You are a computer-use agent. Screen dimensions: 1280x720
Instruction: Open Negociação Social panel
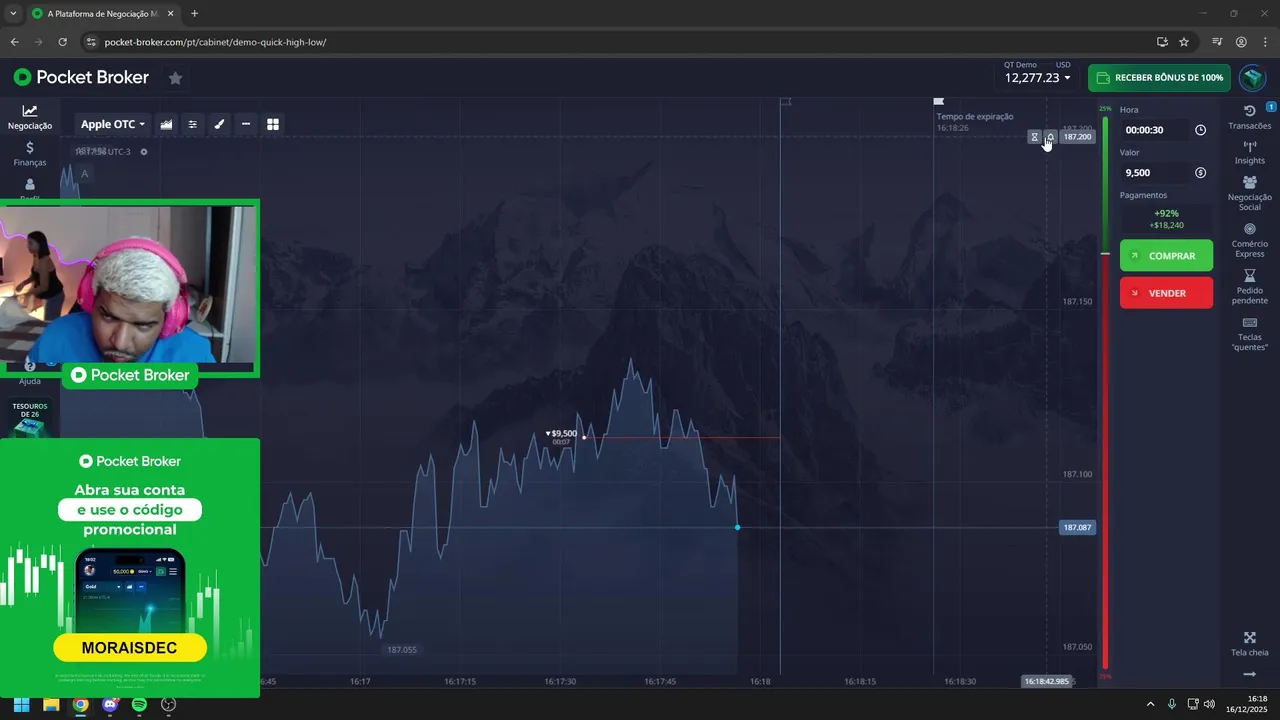click(x=1250, y=193)
